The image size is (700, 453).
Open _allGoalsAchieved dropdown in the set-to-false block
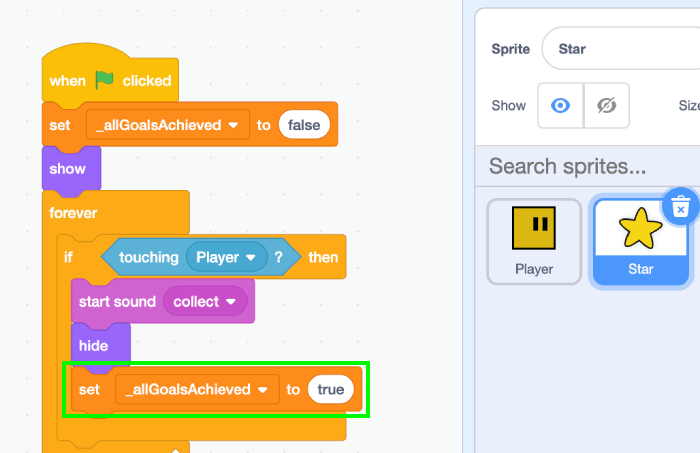point(234,125)
